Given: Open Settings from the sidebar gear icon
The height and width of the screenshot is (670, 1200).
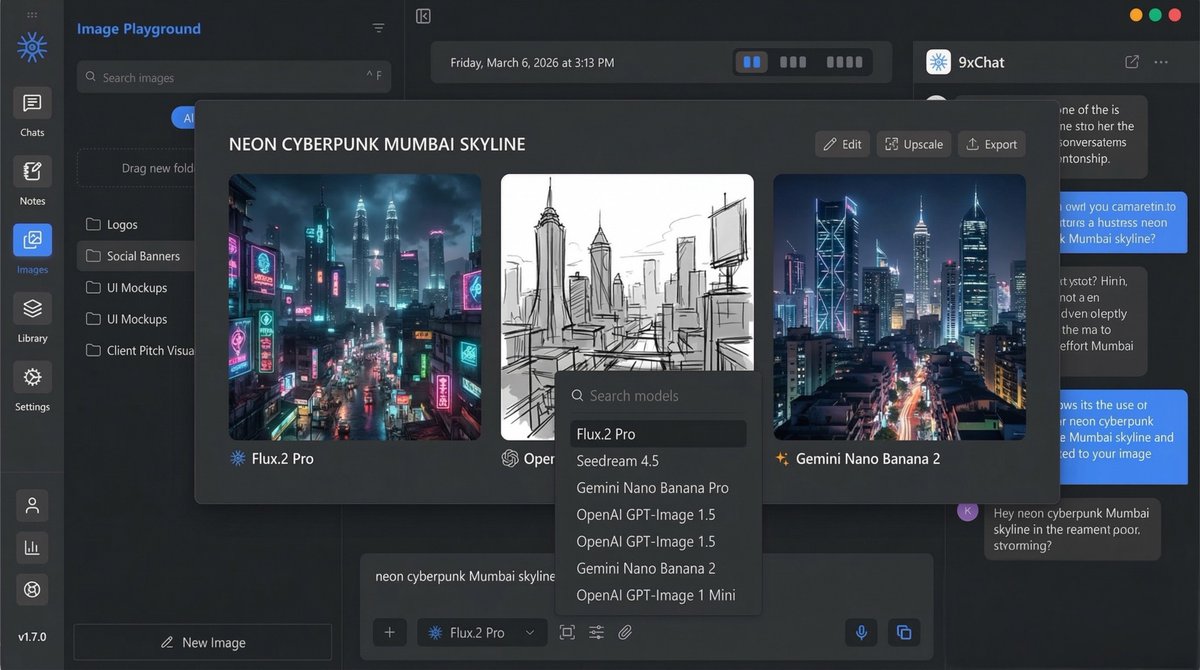Looking at the screenshot, I should [x=32, y=378].
